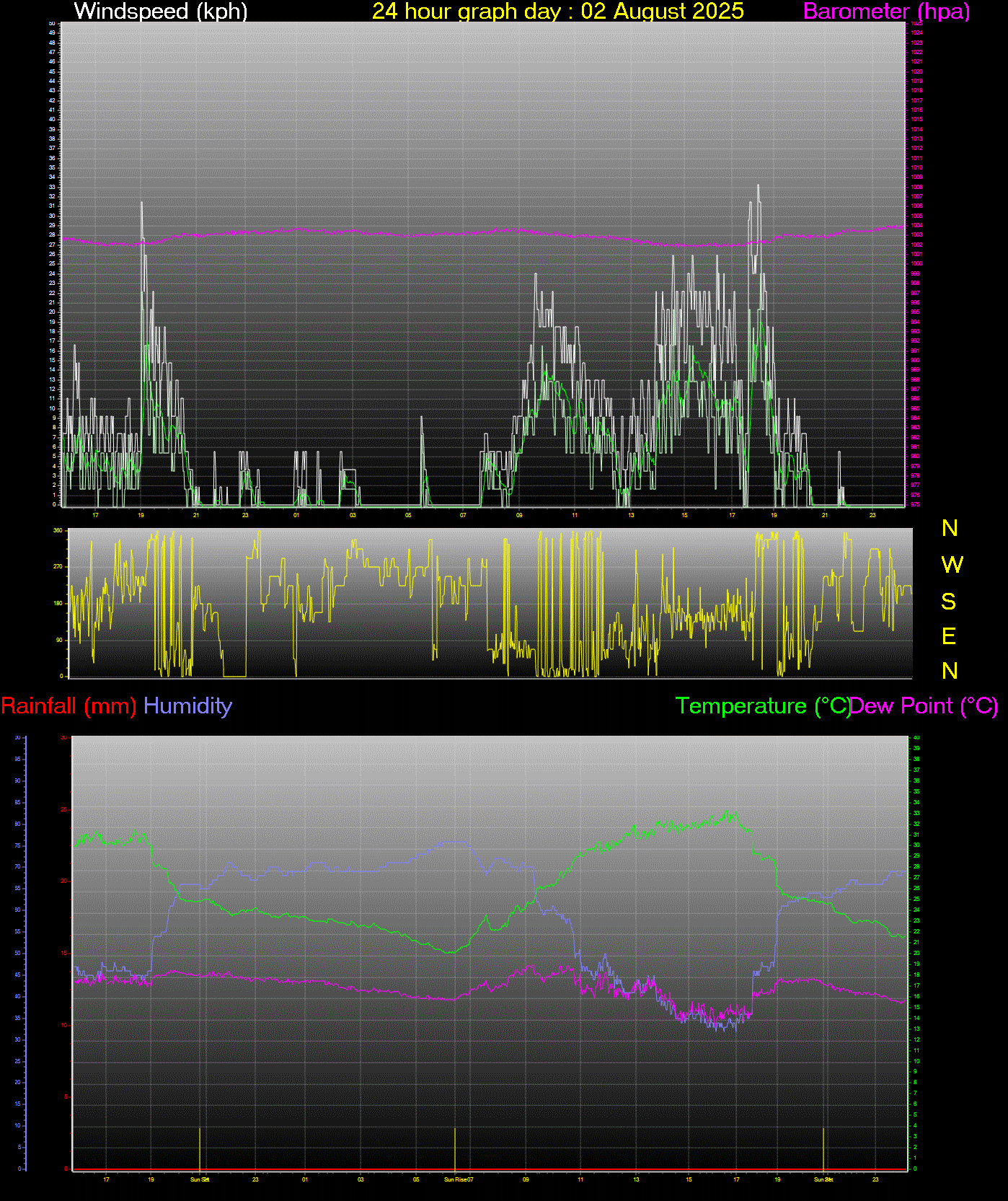Click the tallest wind gust spike
The image size is (1008, 1201).
758,188
